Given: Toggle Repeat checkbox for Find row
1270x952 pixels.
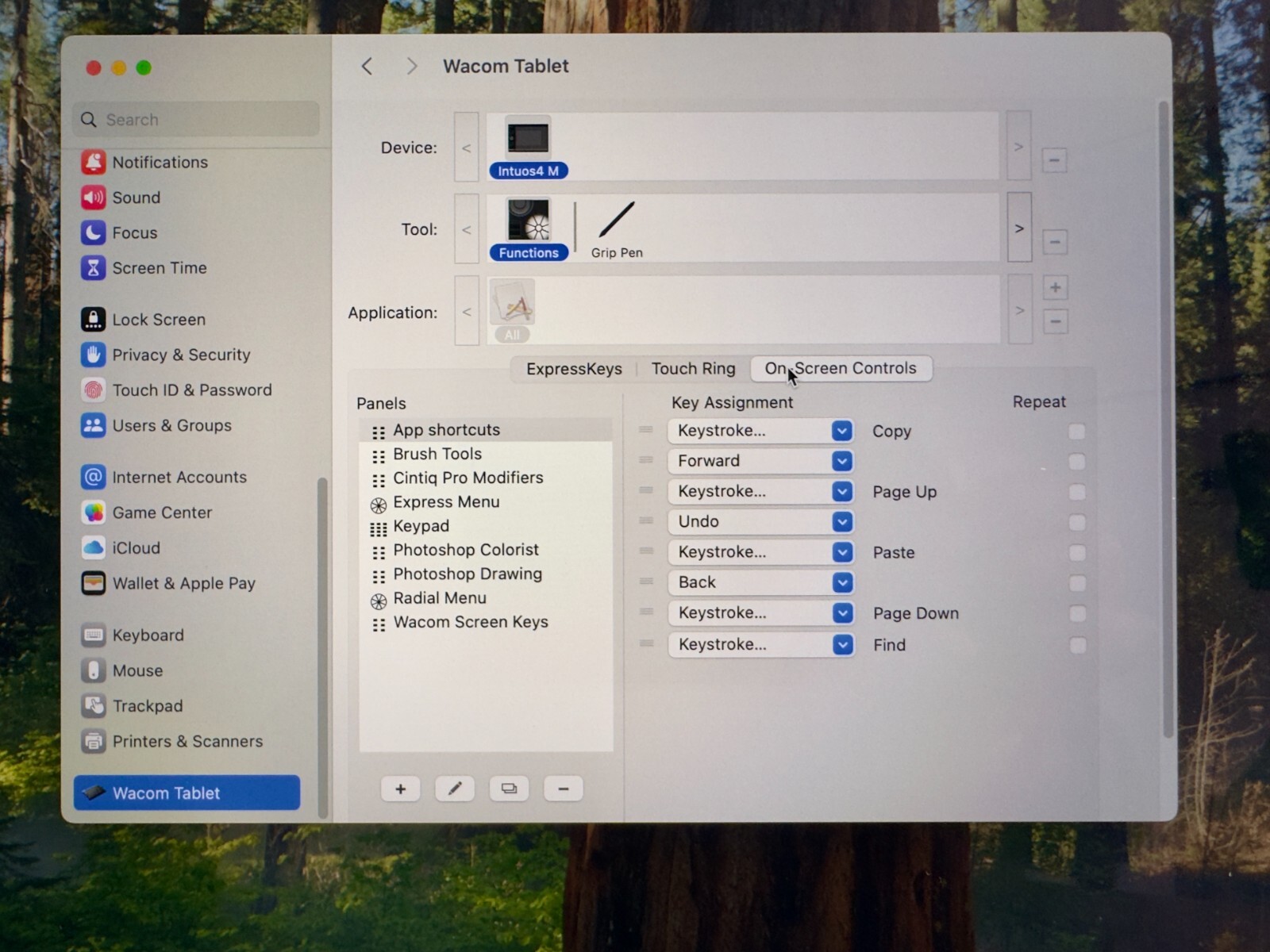Looking at the screenshot, I should 1077,646.
